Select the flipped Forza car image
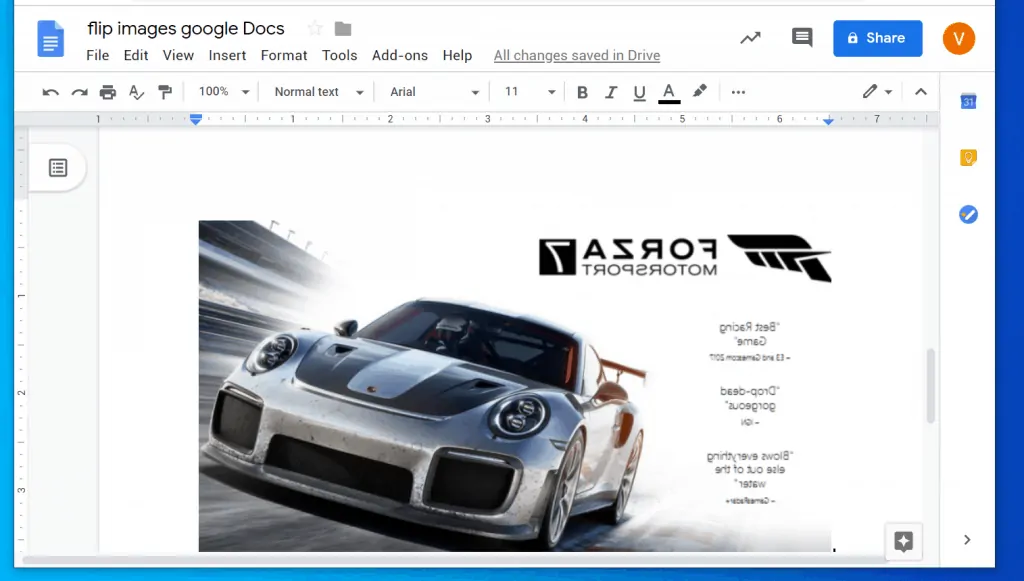Viewport: 1024px width, 581px height. [x=515, y=386]
